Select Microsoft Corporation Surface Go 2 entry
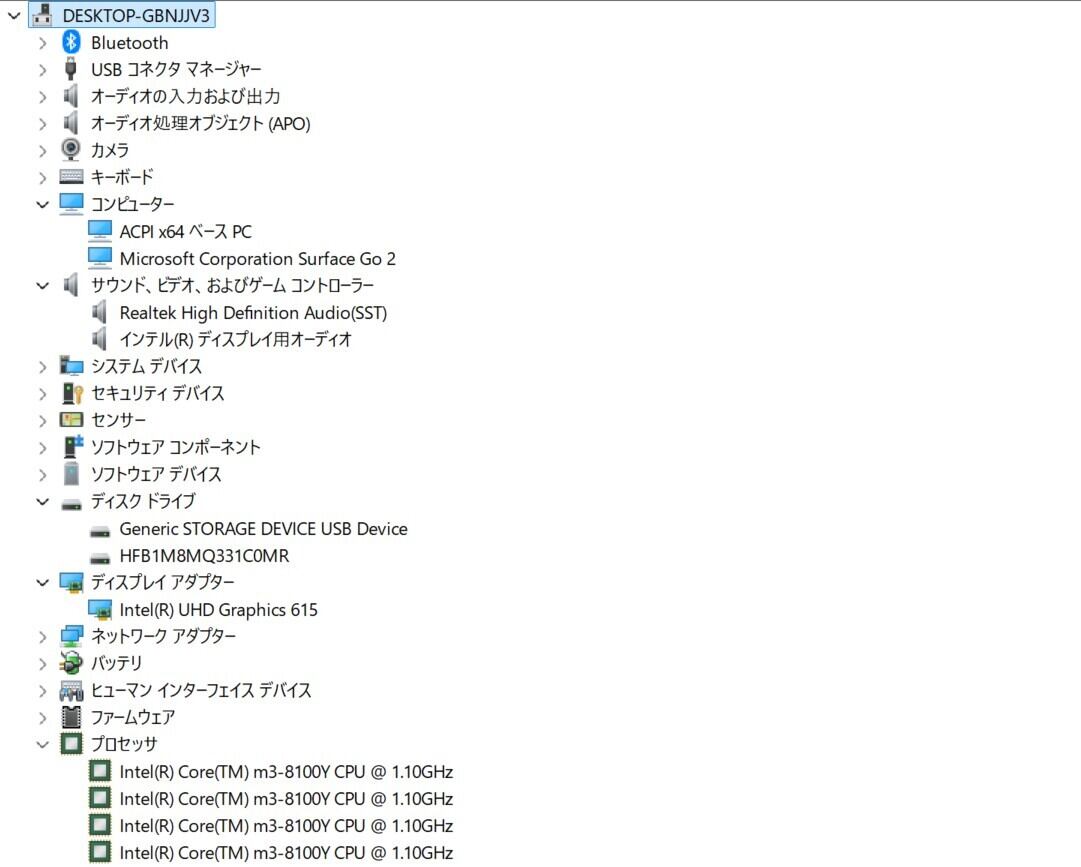This screenshot has height=867, width=1081. 257,258
